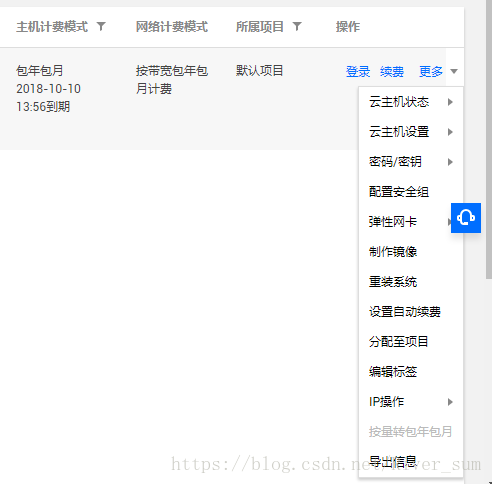Expand the 云主机设置 submenu
The width and height of the screenshot is (492, 484).
coord(411,132)
